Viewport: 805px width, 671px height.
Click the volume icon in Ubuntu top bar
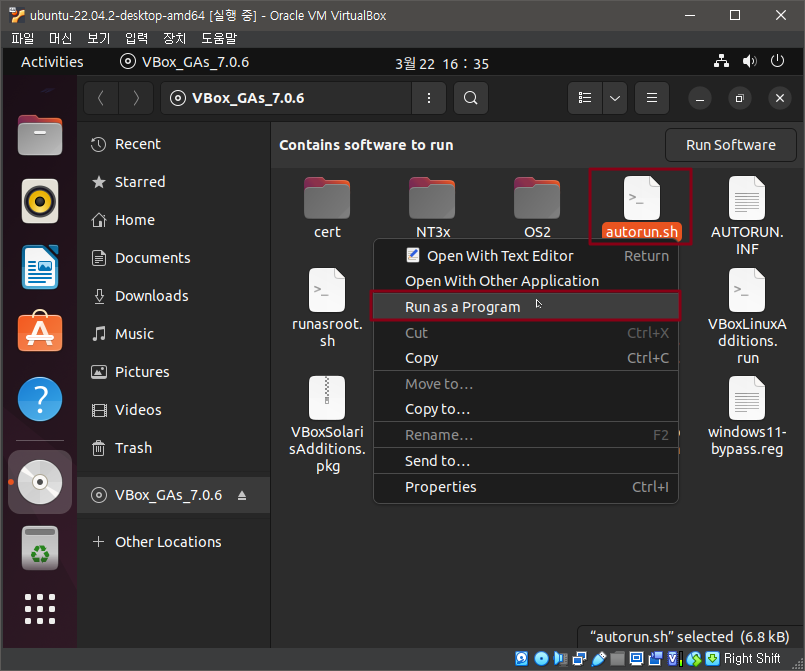tap(750, 61)
